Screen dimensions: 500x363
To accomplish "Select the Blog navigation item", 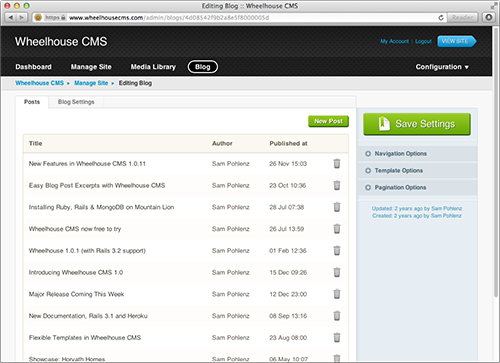I will (x=203, y=67).
